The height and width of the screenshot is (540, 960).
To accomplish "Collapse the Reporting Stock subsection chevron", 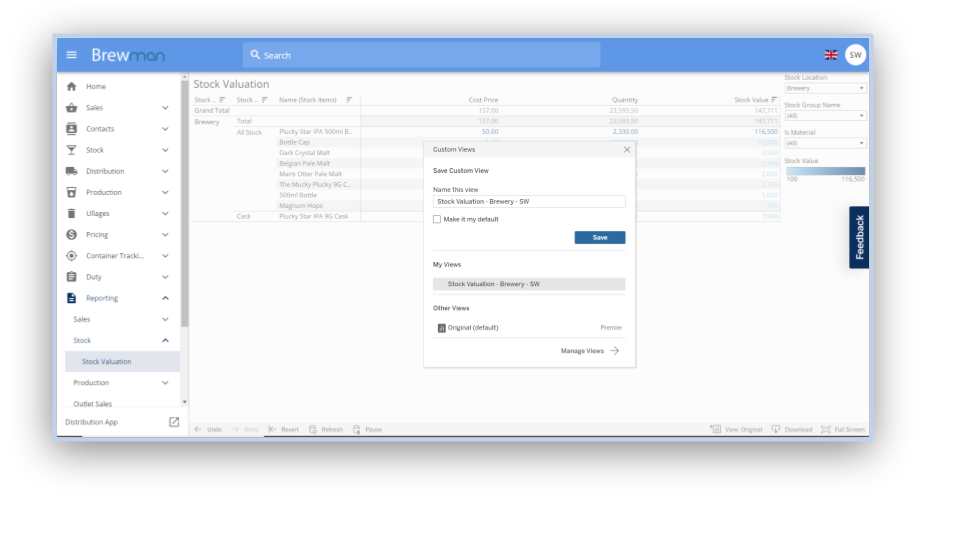I will tap(165, 340).
